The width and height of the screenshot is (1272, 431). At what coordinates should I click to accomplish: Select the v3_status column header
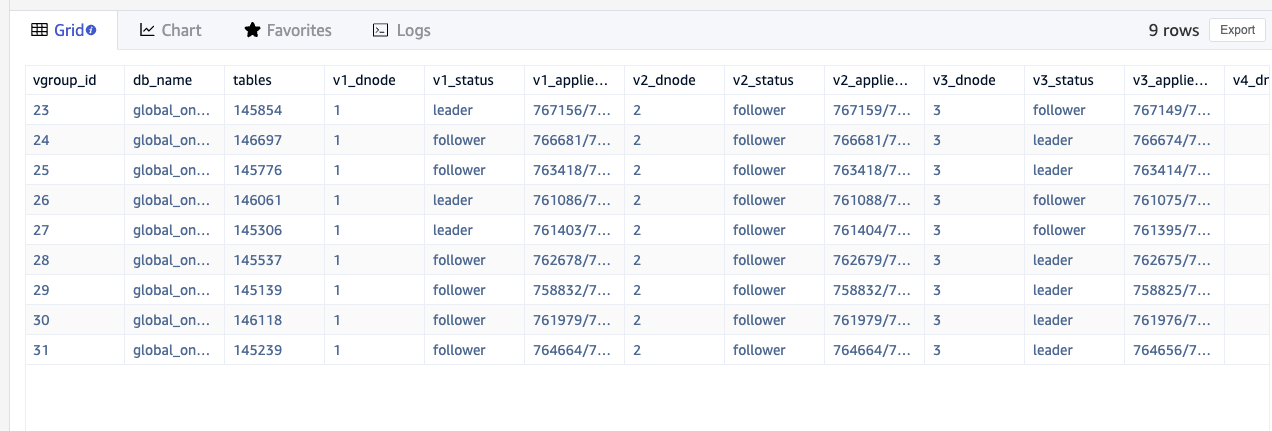click(1063, 80)
